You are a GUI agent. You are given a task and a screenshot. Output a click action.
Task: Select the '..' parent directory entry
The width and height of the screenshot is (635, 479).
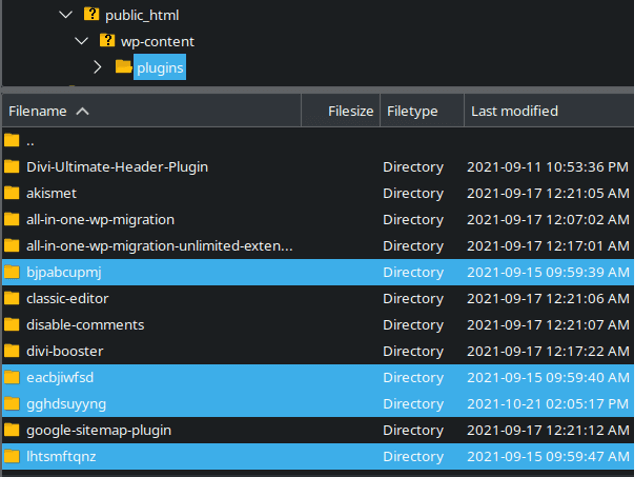(30, 142)
